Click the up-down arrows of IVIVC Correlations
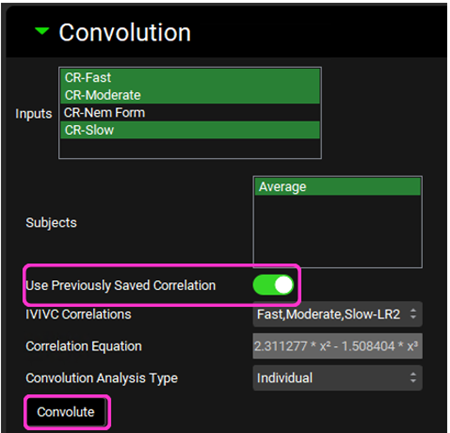 coord(413,314)
